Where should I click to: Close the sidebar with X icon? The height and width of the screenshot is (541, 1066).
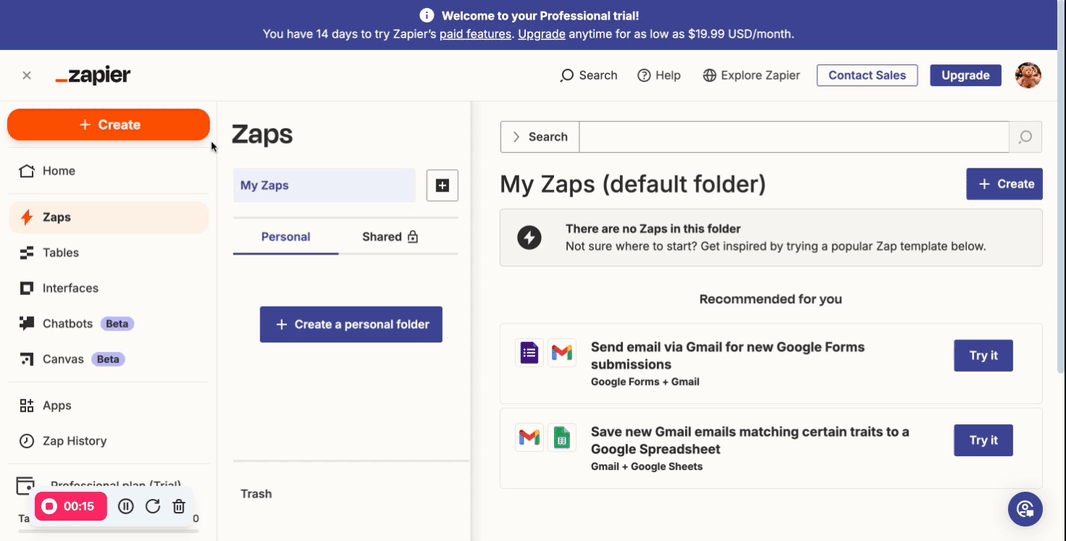pos(27,75)
